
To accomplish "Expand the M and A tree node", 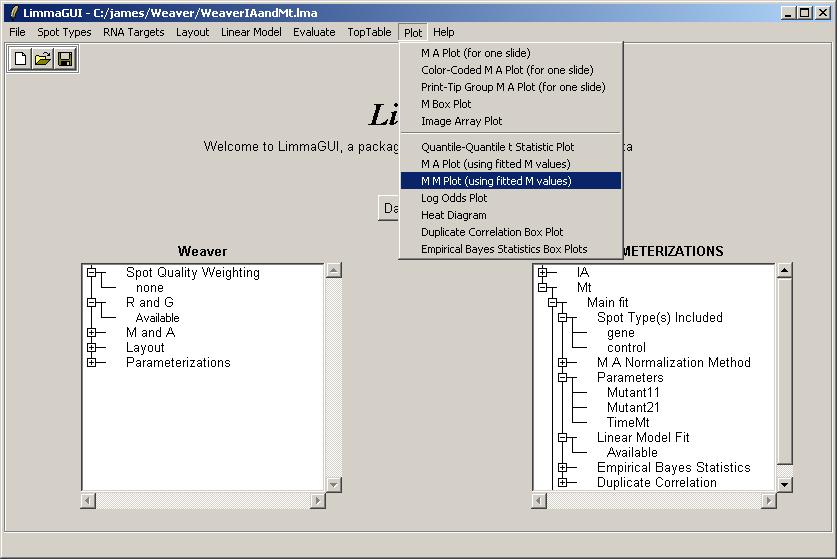I will (91, 332).
